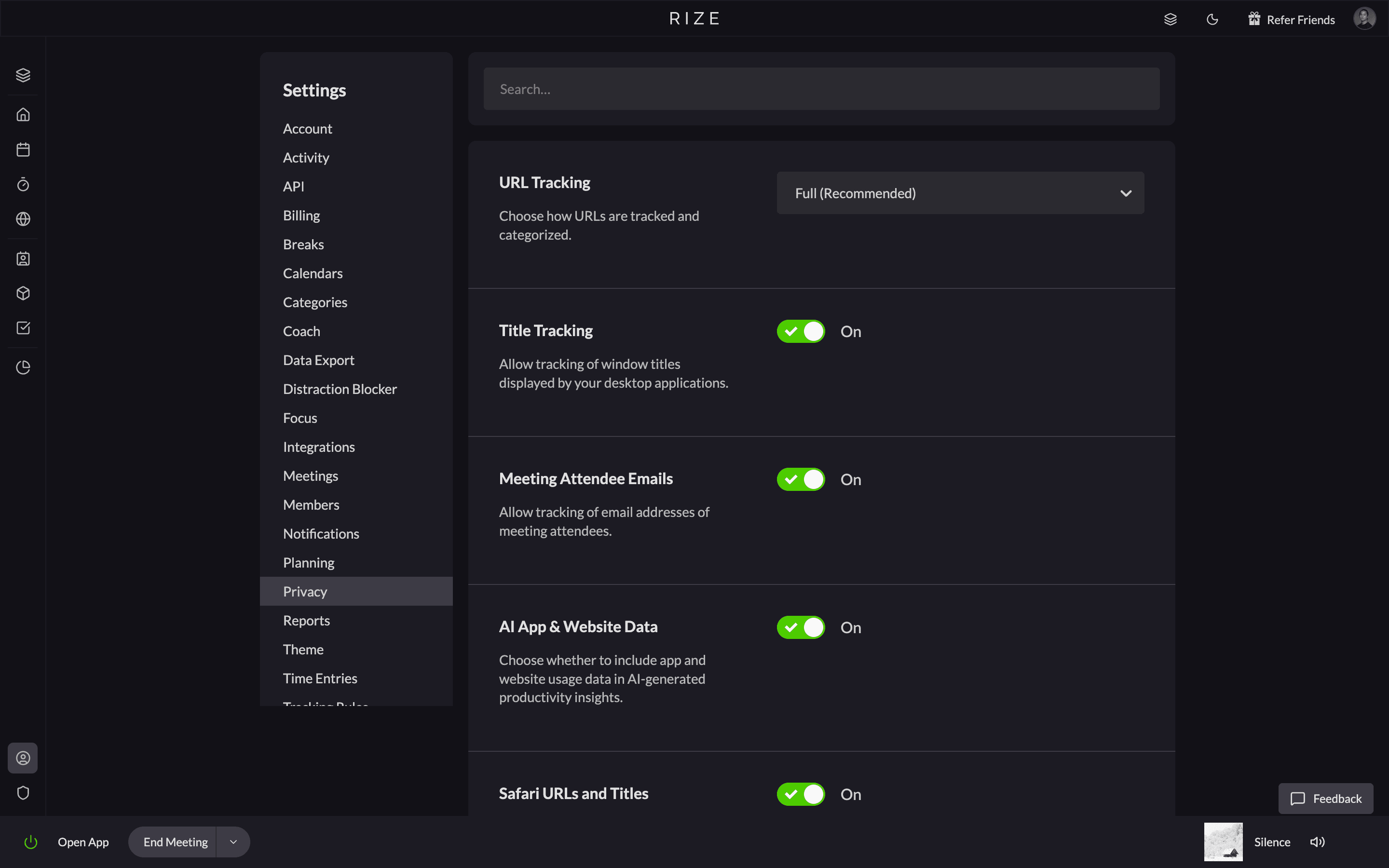Open the timer icon in the sidebar
Screen dimensions: 1389x868
pos(23,184)
